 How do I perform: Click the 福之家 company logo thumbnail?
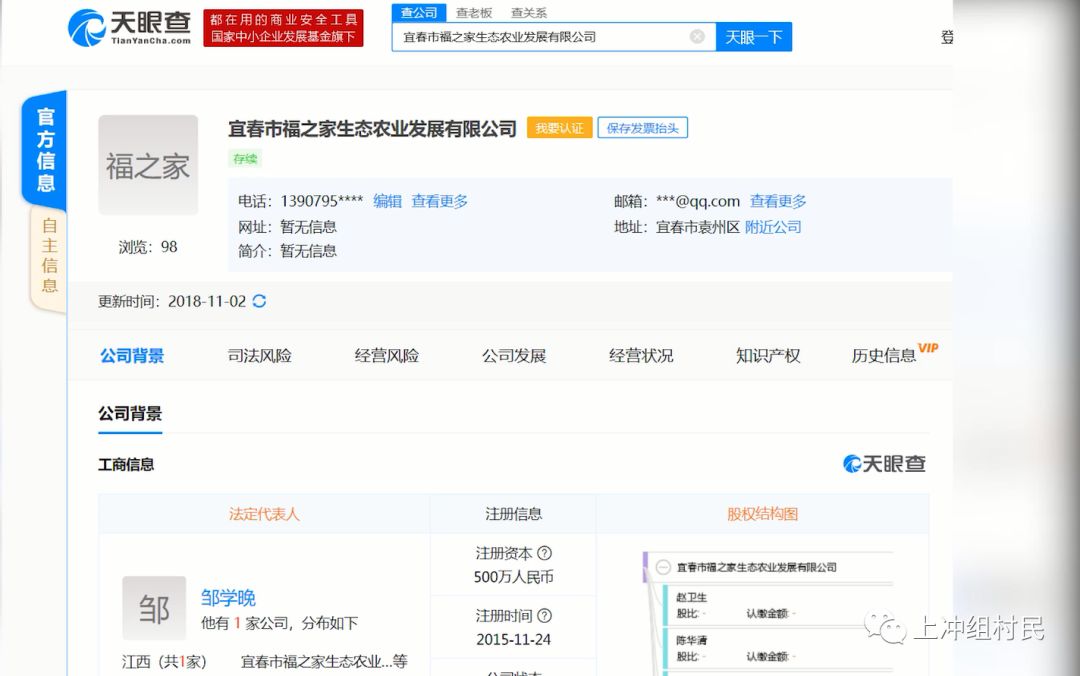click(x=148, y=165)
